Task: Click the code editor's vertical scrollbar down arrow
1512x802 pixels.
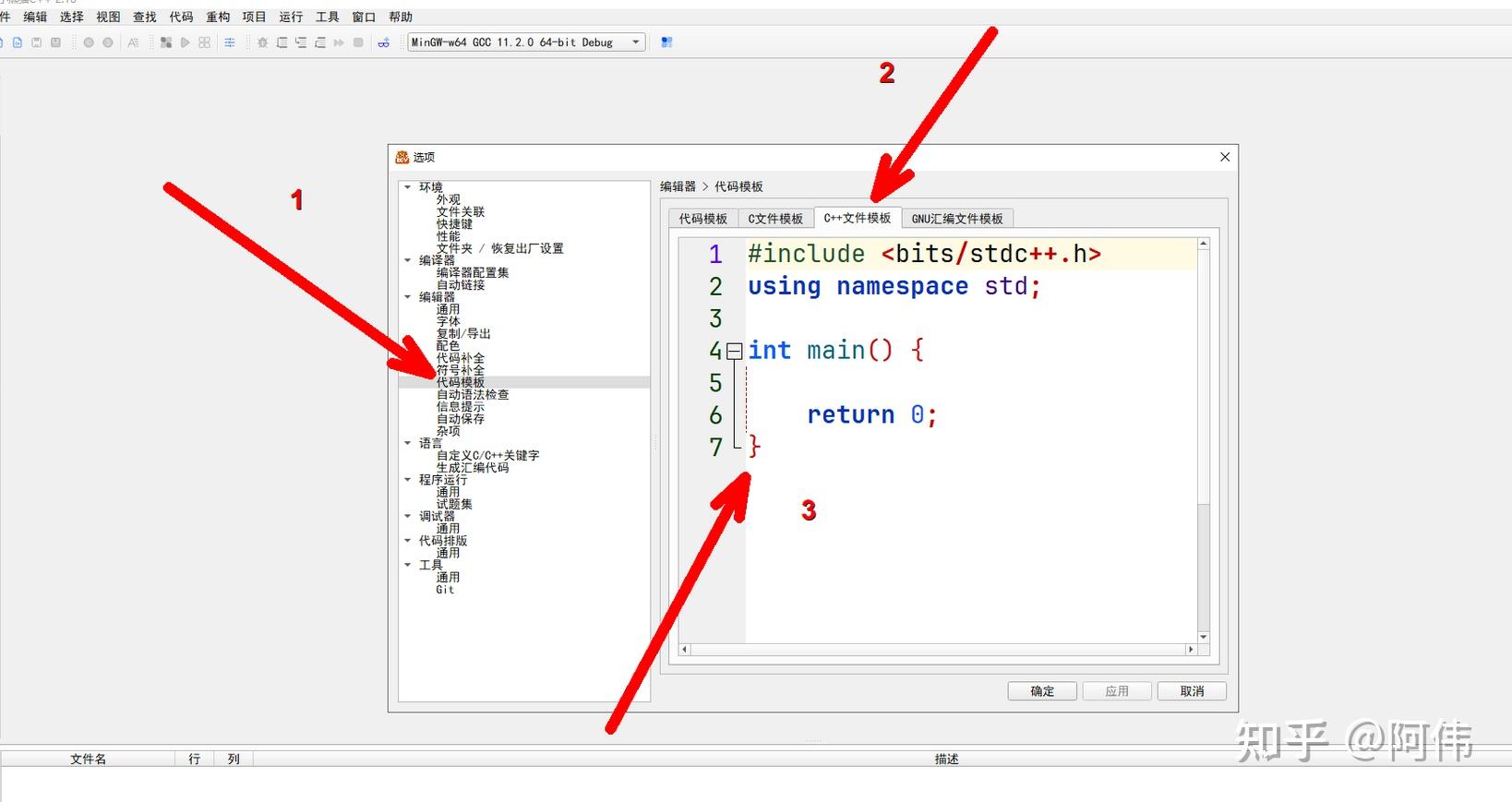Action: [1203, 637]
